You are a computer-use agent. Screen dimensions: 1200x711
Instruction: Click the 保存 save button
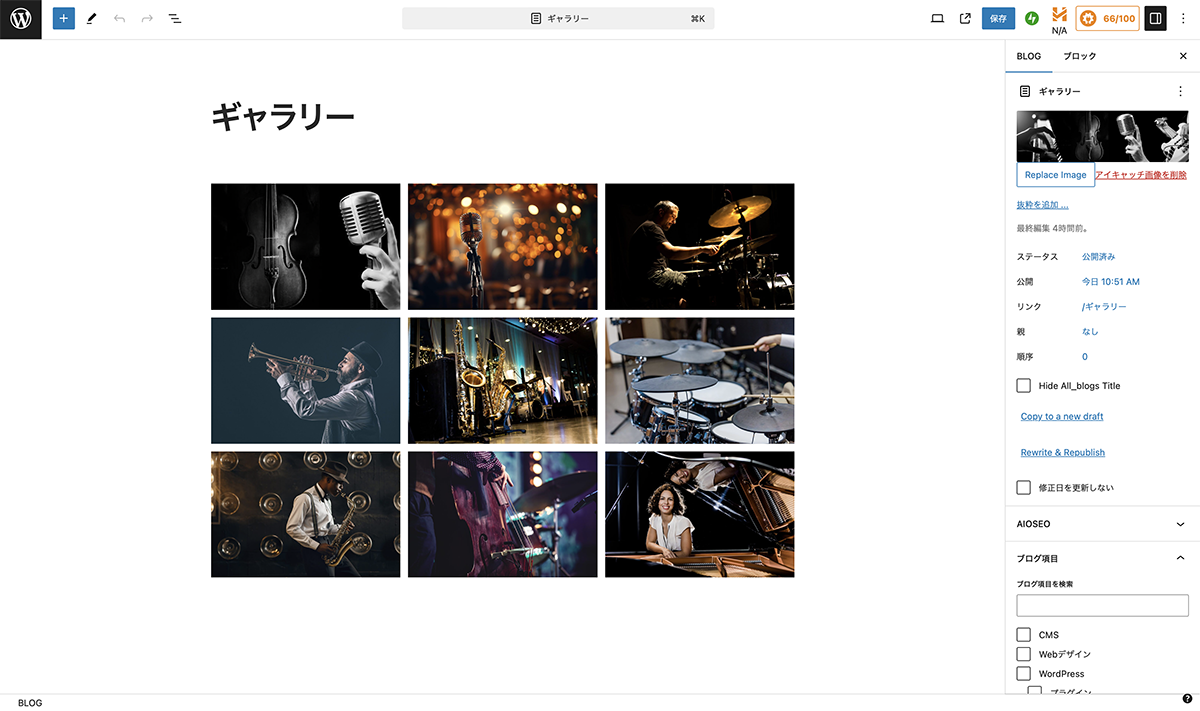pyautogui.click(x=998, y=19)
